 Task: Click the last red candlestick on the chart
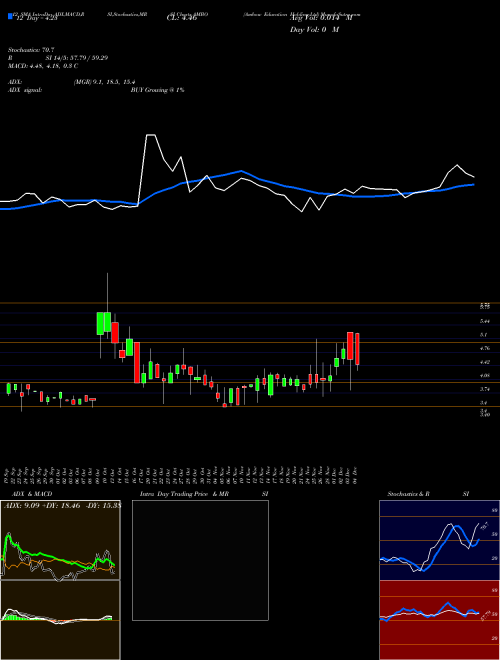(x=357, y=349)
